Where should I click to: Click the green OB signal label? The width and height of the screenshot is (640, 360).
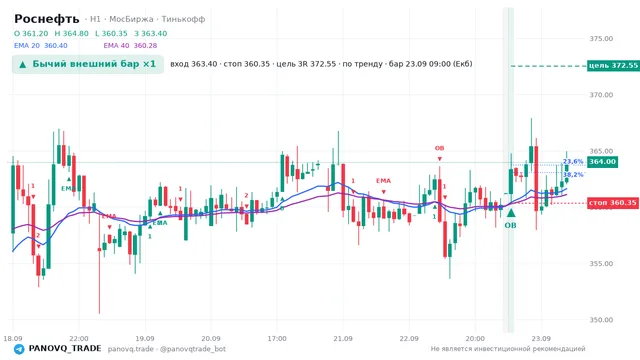pos(511,225)
